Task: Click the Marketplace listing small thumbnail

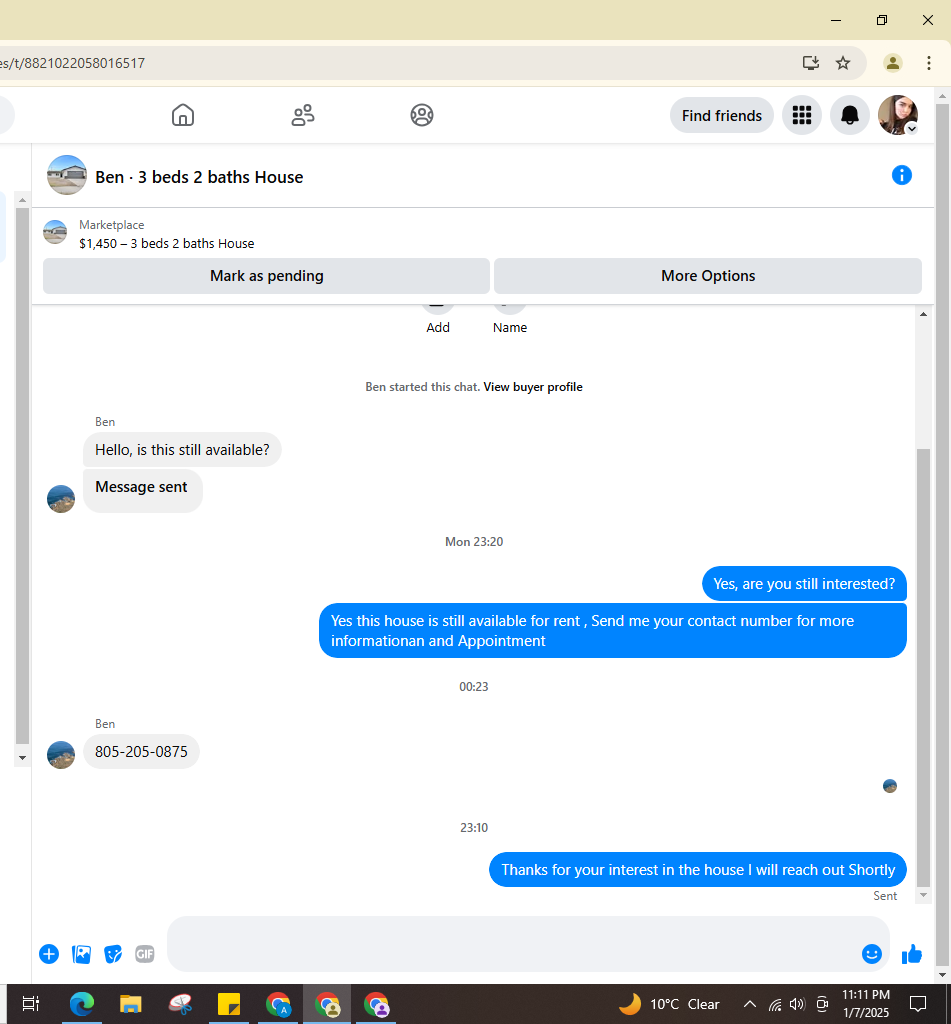Action: pyautogui.click(x=55, y=232)
